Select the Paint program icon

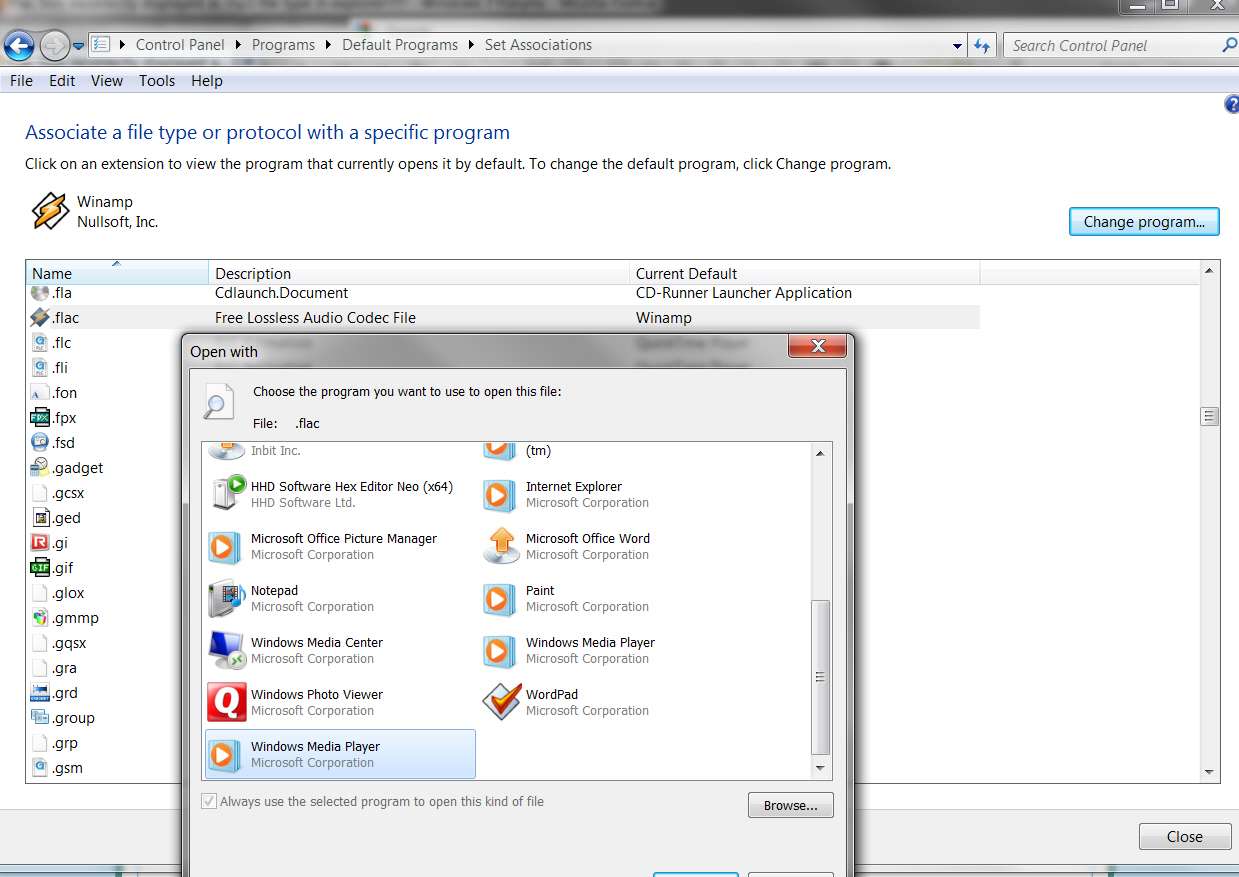tap(499, 598)
